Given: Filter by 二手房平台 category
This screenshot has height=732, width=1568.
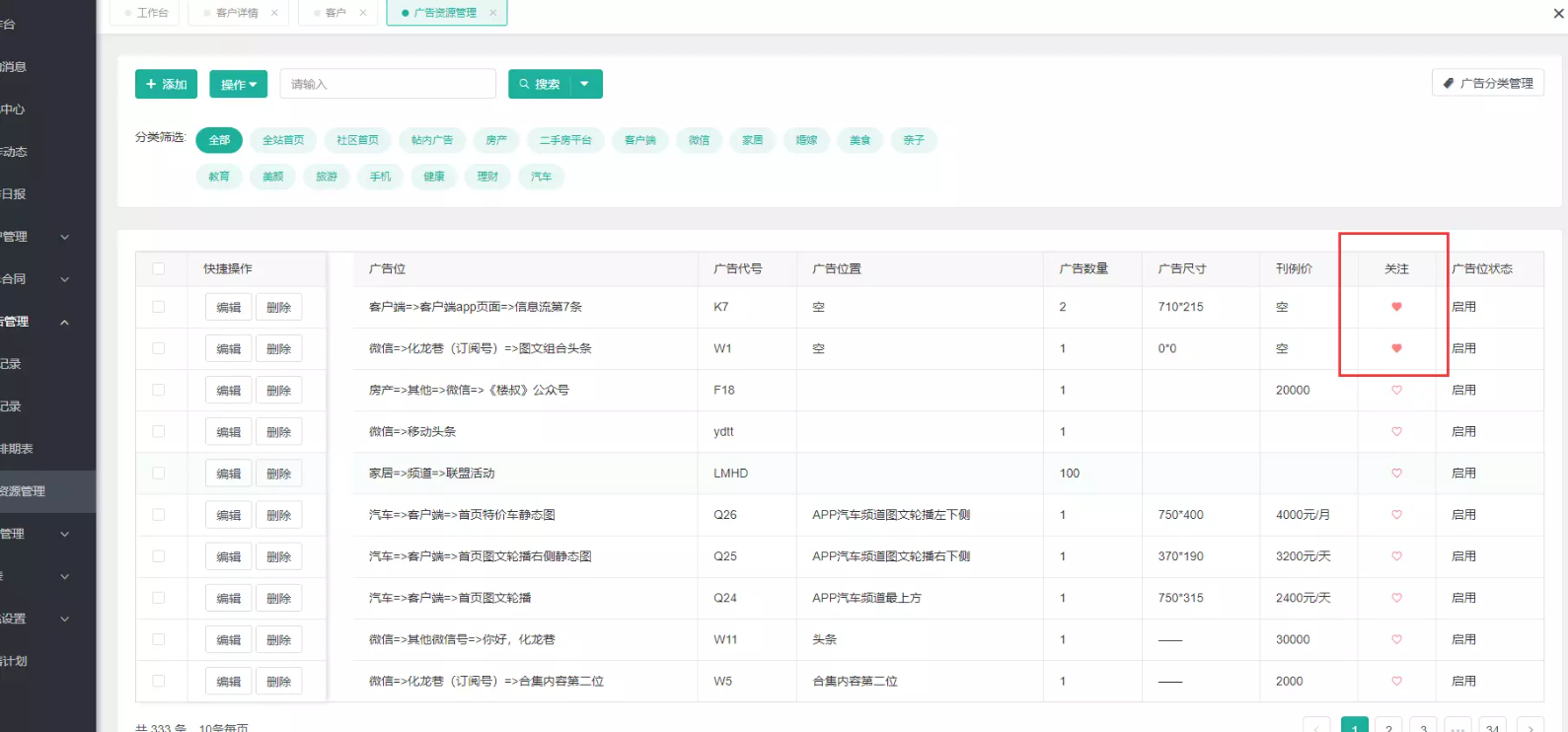Looking at the screenshot, I should point(565,140).
